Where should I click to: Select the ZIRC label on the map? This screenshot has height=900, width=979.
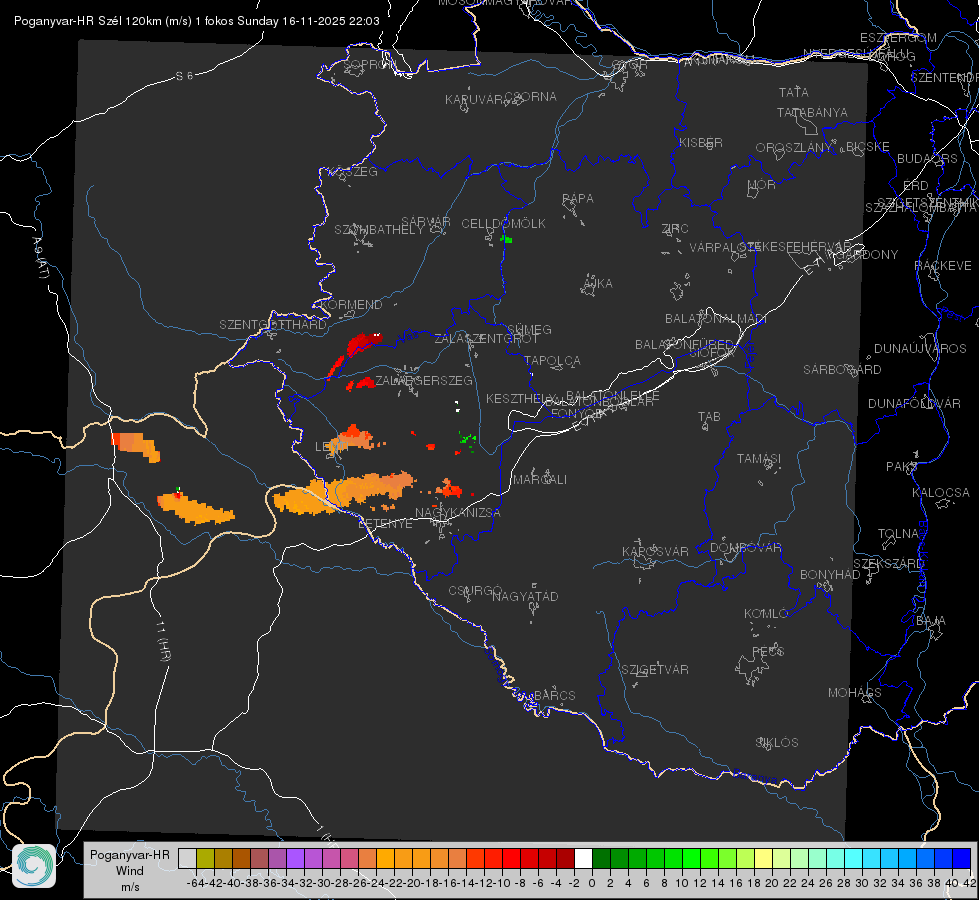(x=675, y=228)
